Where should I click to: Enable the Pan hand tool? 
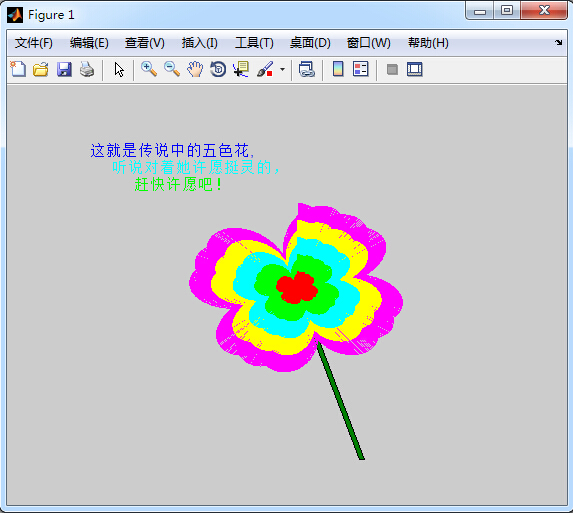point(195,69)
